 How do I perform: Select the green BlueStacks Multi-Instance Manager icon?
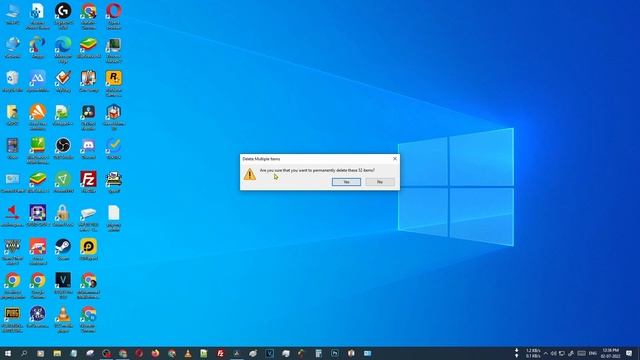pos(38,150)
